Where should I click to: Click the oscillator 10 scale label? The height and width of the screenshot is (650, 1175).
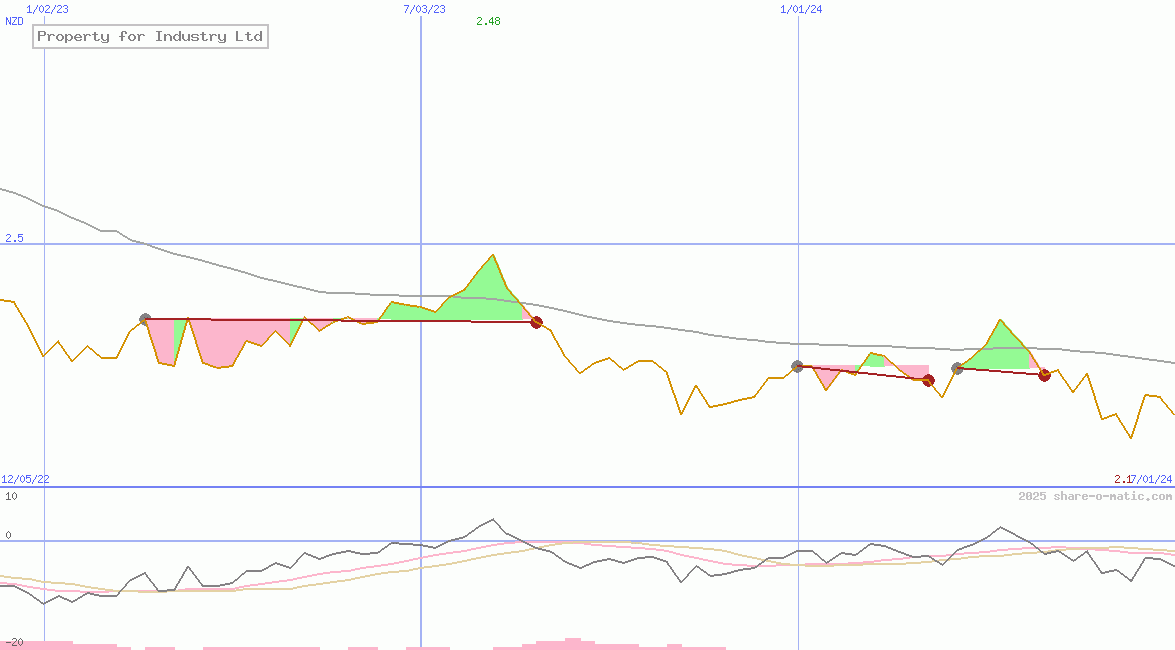click(x=11, y=496)
